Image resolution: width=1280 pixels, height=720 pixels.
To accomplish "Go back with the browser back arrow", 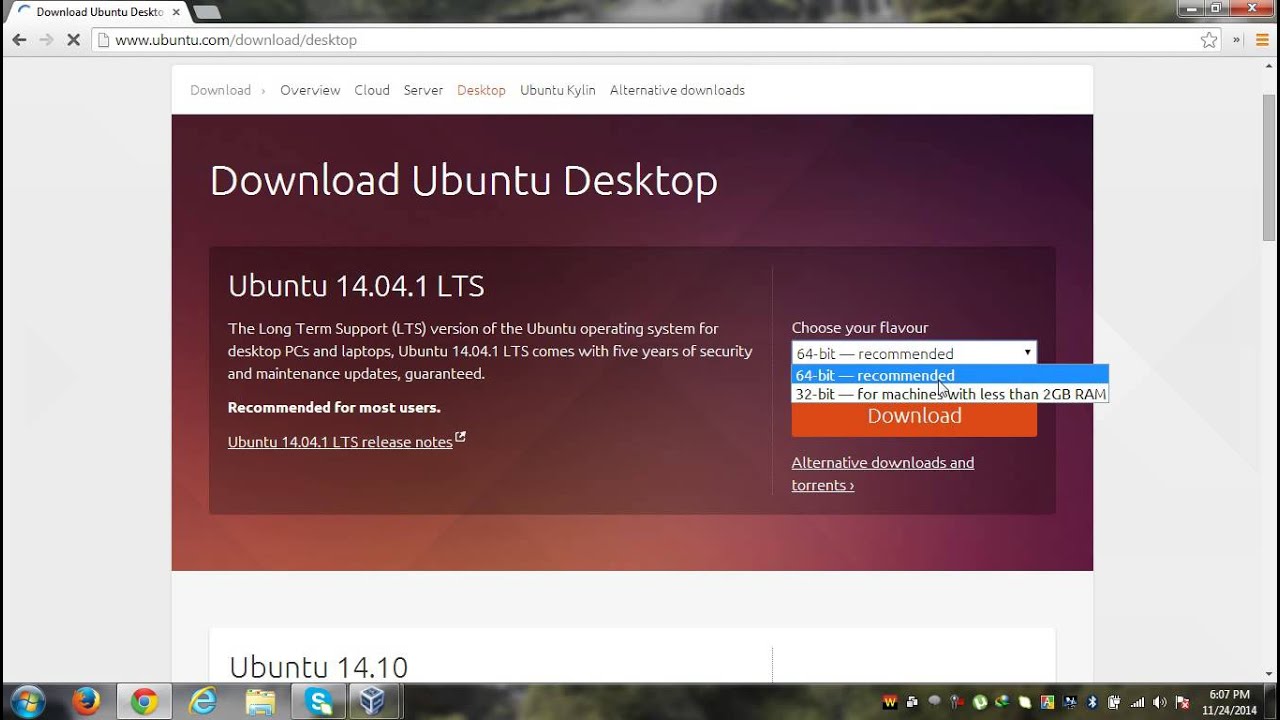I will 19,40.
